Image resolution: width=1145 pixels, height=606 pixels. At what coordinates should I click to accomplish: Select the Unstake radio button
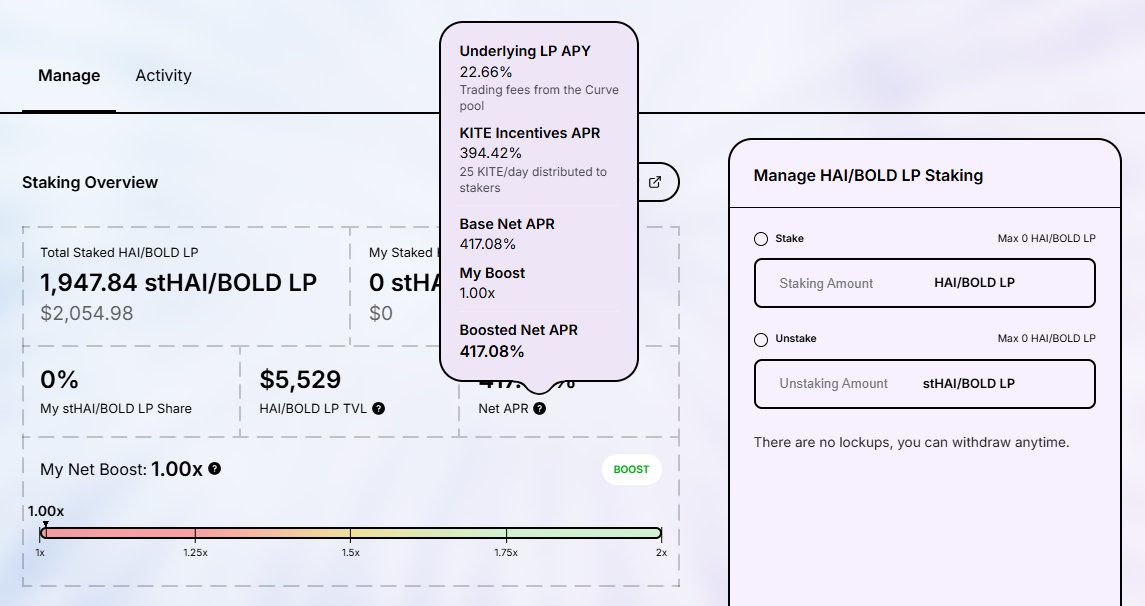[x=761, y=340]
